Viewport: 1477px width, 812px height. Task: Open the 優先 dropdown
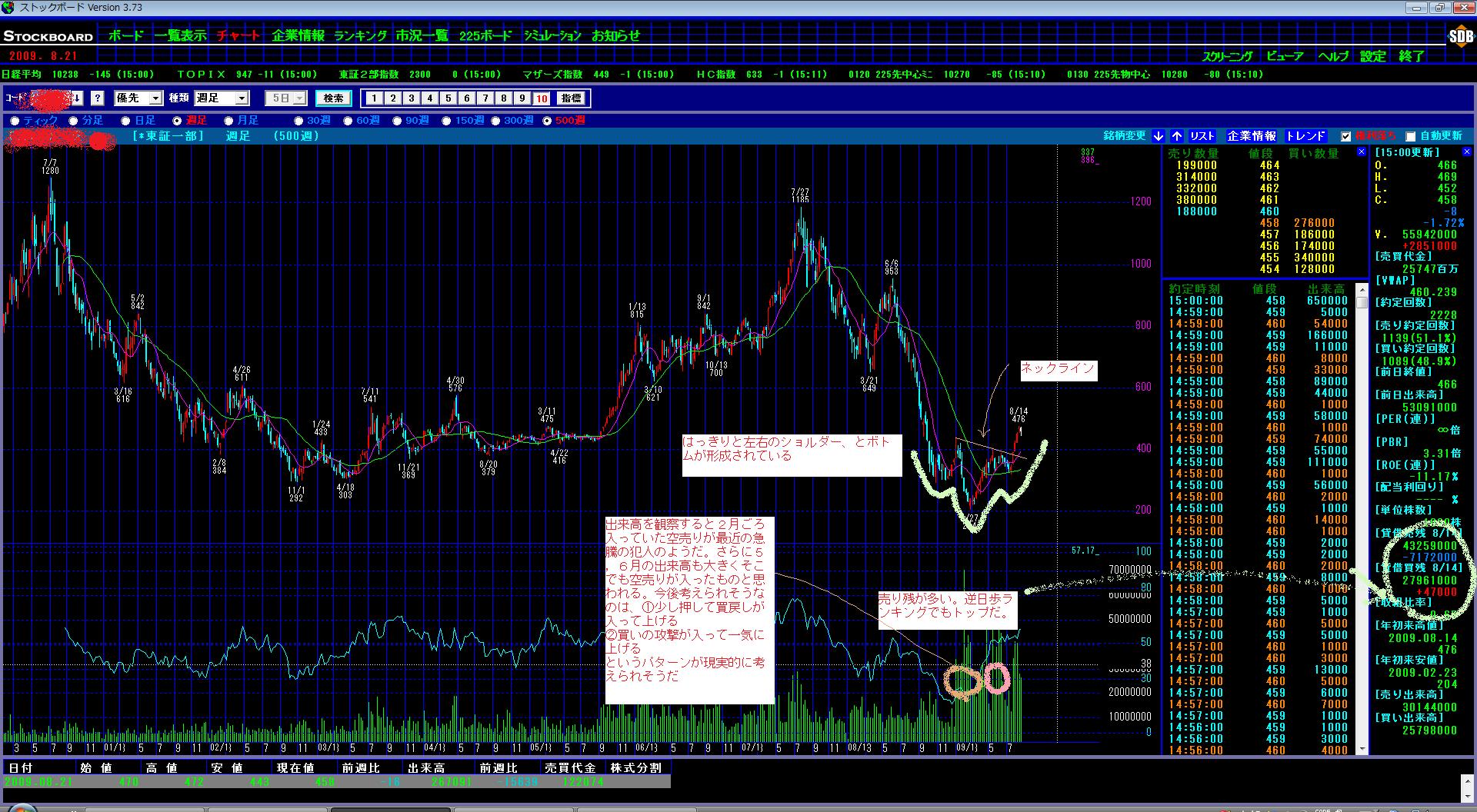point(155,98)
